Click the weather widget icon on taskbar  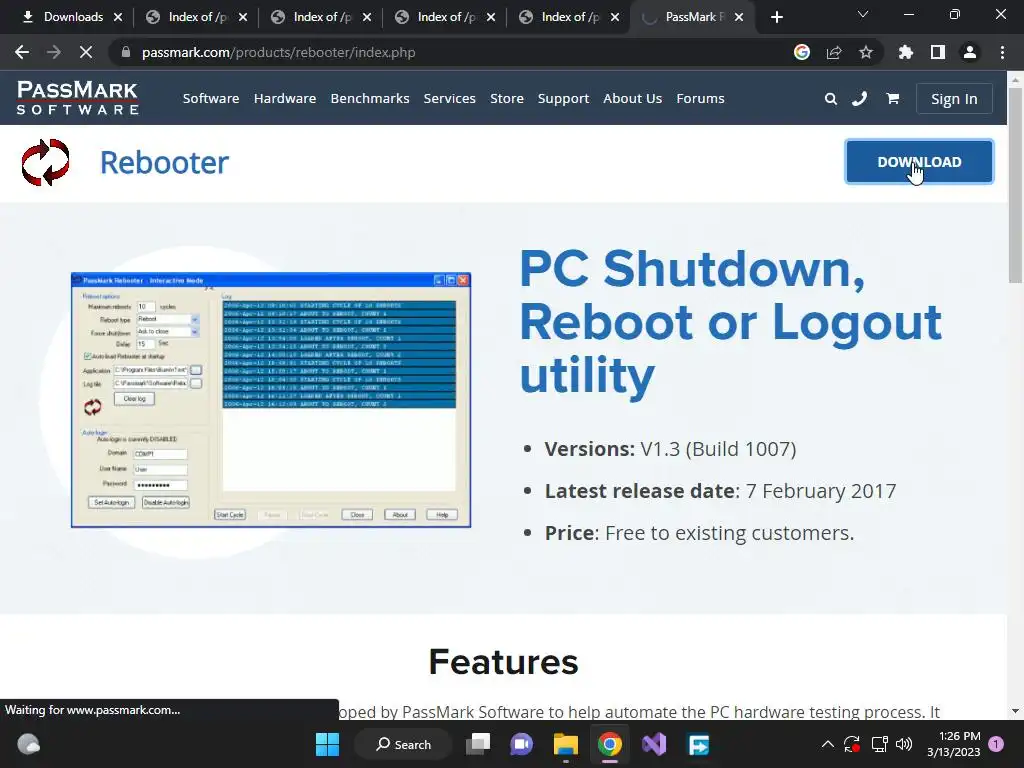28,744
